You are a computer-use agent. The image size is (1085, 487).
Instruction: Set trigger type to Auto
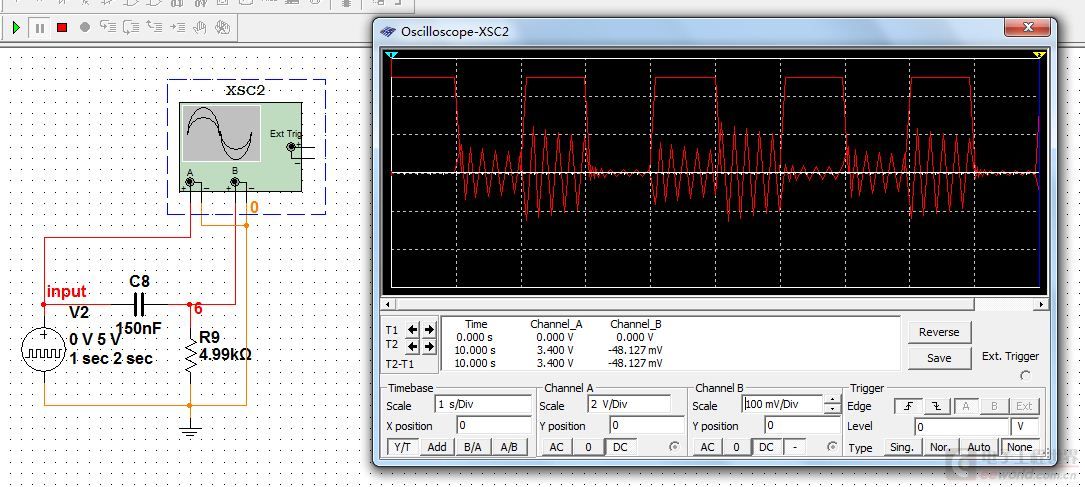point(979,447)
